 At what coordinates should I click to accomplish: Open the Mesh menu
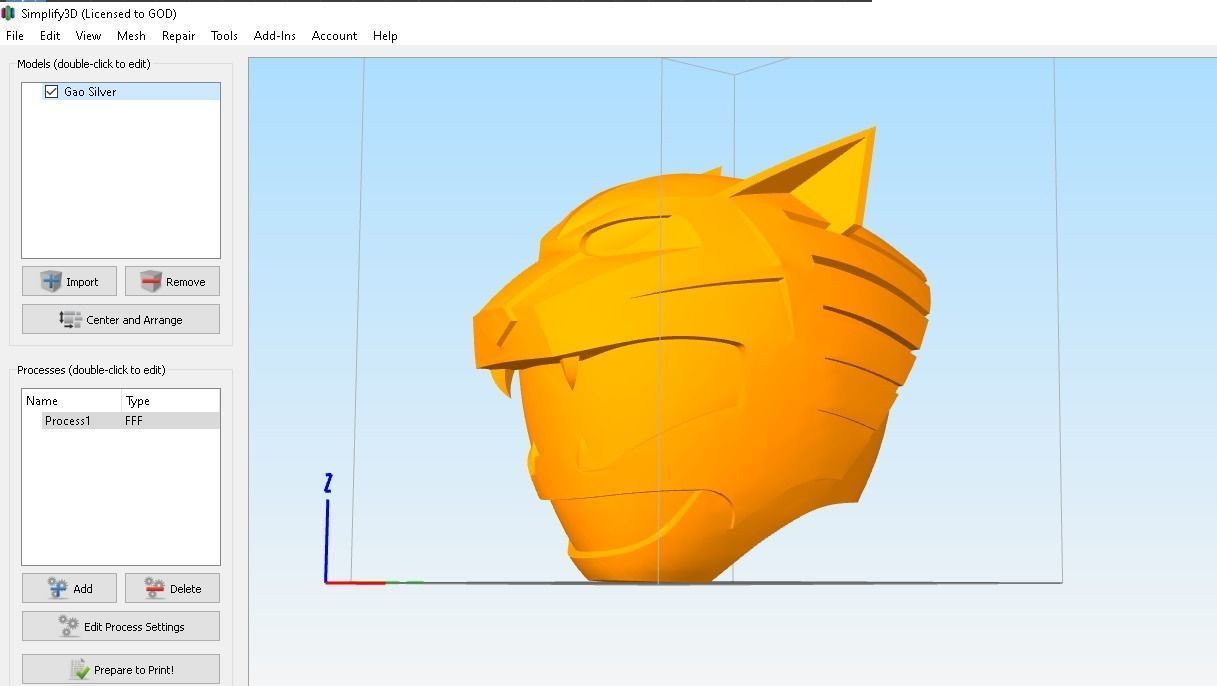click(x=131, y=35)
